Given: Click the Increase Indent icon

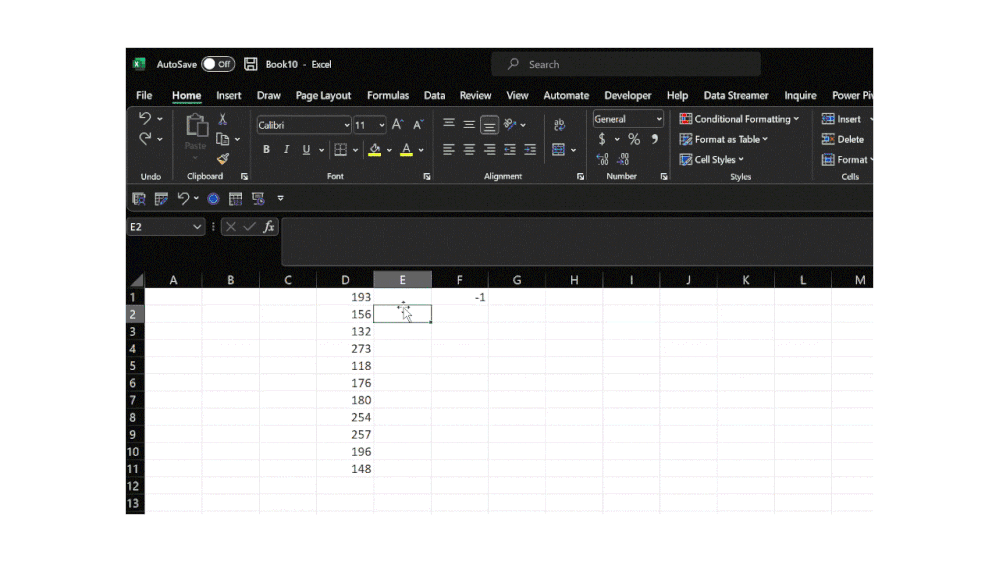Looking at the screenshot, I should (530, 150).
